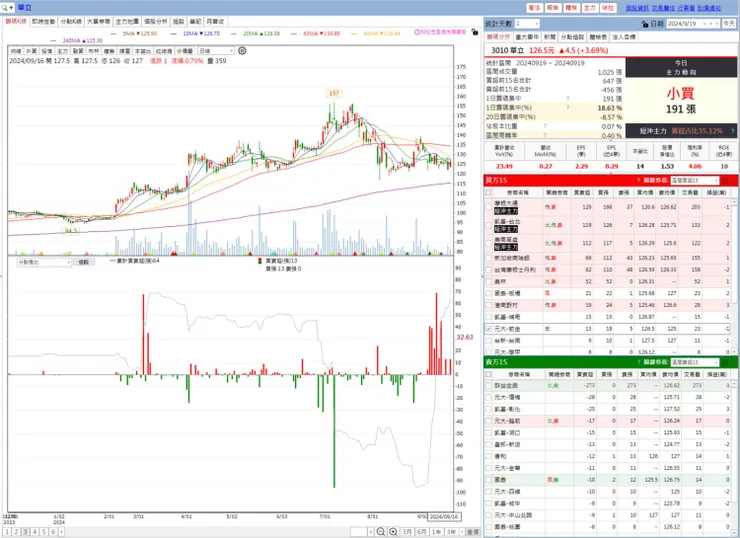Switch to 分點K線 tab
Viewport: 740px width, 538px height.
pos(71,22)
